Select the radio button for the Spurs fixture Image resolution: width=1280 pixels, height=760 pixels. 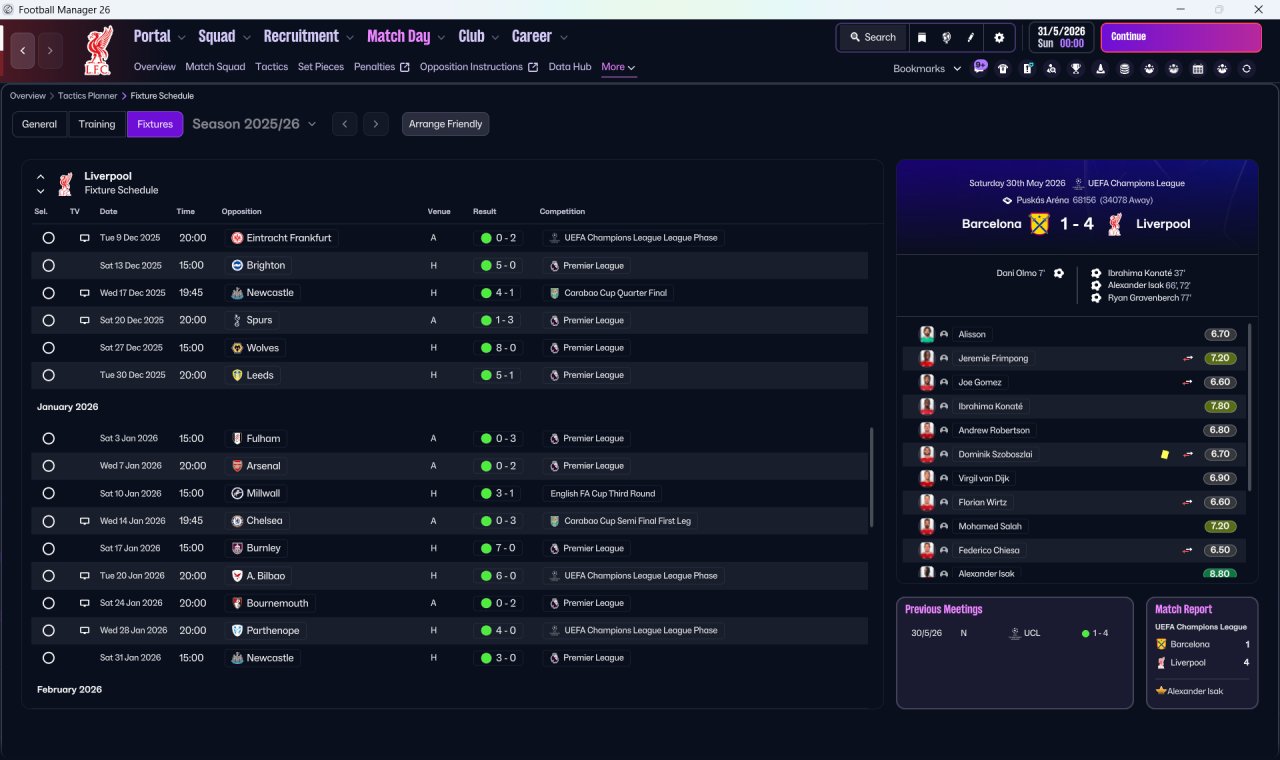tap(48, 321)
